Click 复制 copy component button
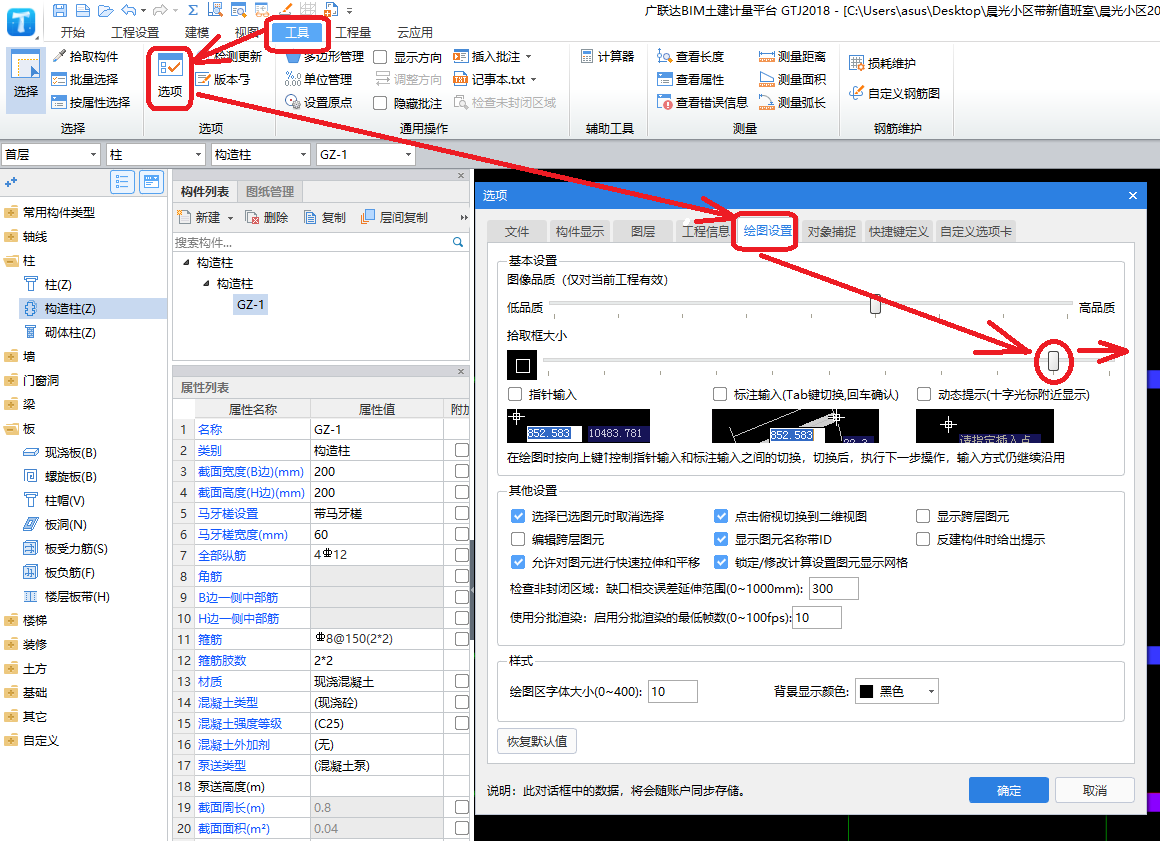This screenshot has height=841, width=1160. (325, 217)
